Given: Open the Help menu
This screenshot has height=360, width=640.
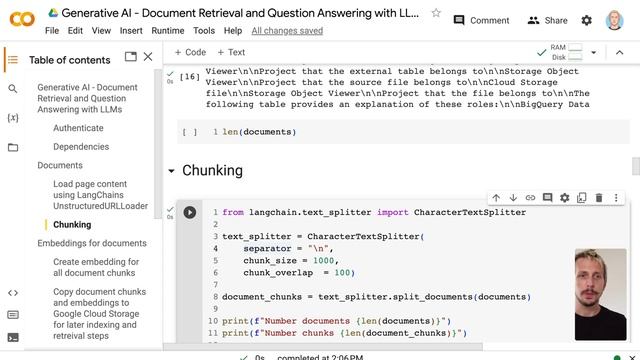Looking at the screenshot, I should click(233, 31).
